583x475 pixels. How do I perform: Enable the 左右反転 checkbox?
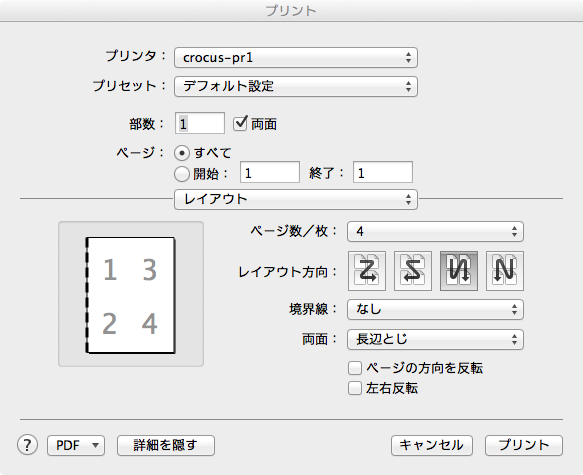(x=355, y=388)
